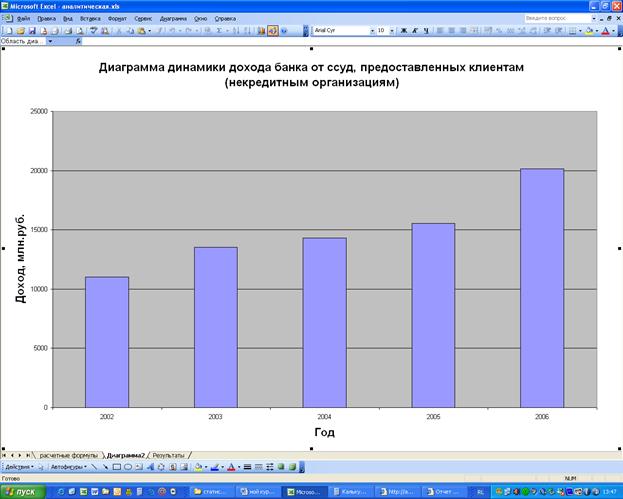The image size is (623, 499).
Task: Select the Диаграмма2 sheet tab
Action: click(126, 455)
